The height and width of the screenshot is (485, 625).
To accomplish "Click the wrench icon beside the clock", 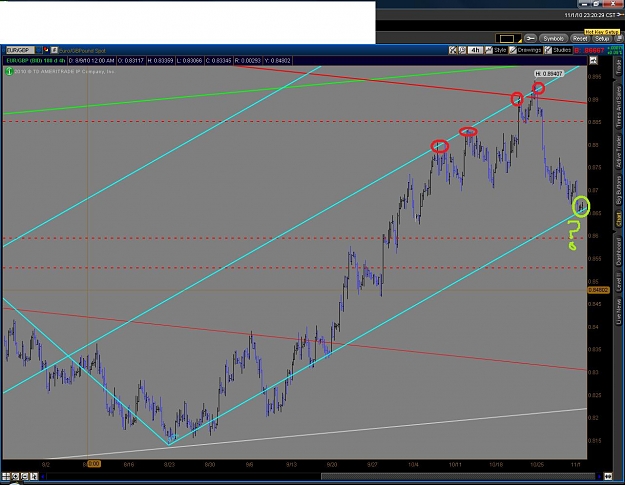I will [x=620, y=15].
